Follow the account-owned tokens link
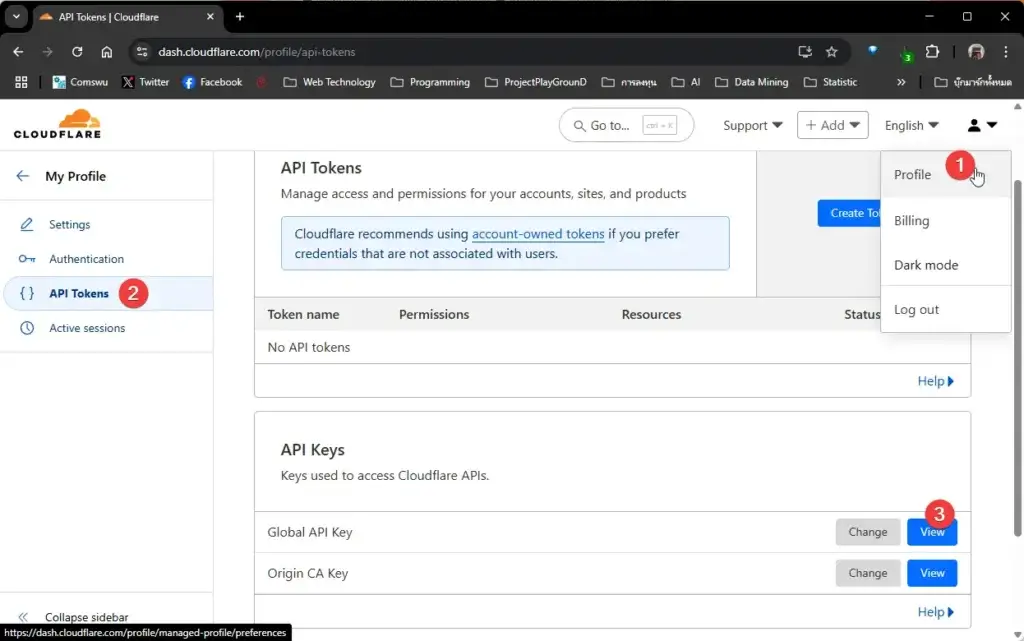The image size is (1024, 641). tap(538, 234)
